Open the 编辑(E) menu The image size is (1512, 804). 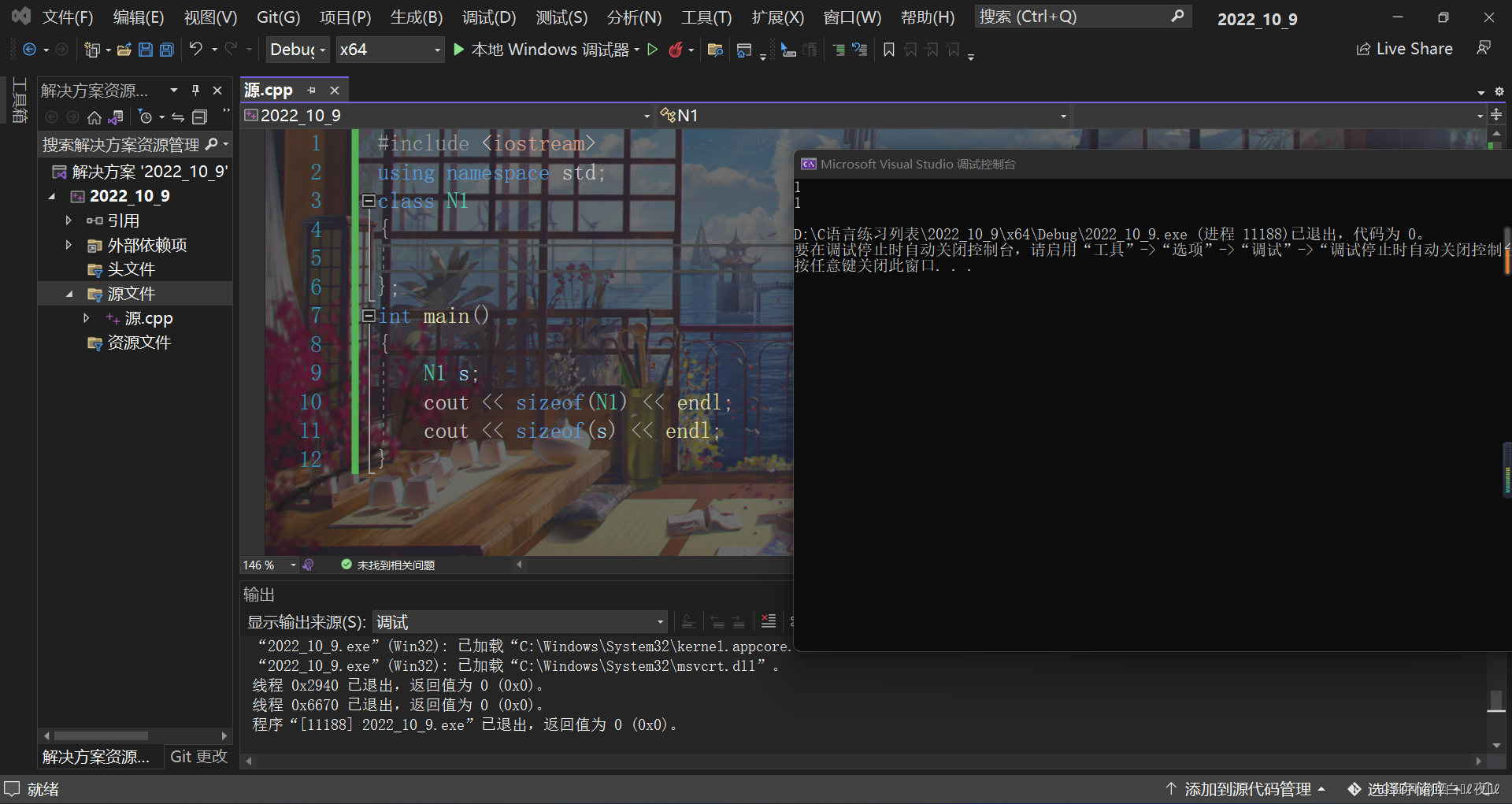click(x=138, y=17)
